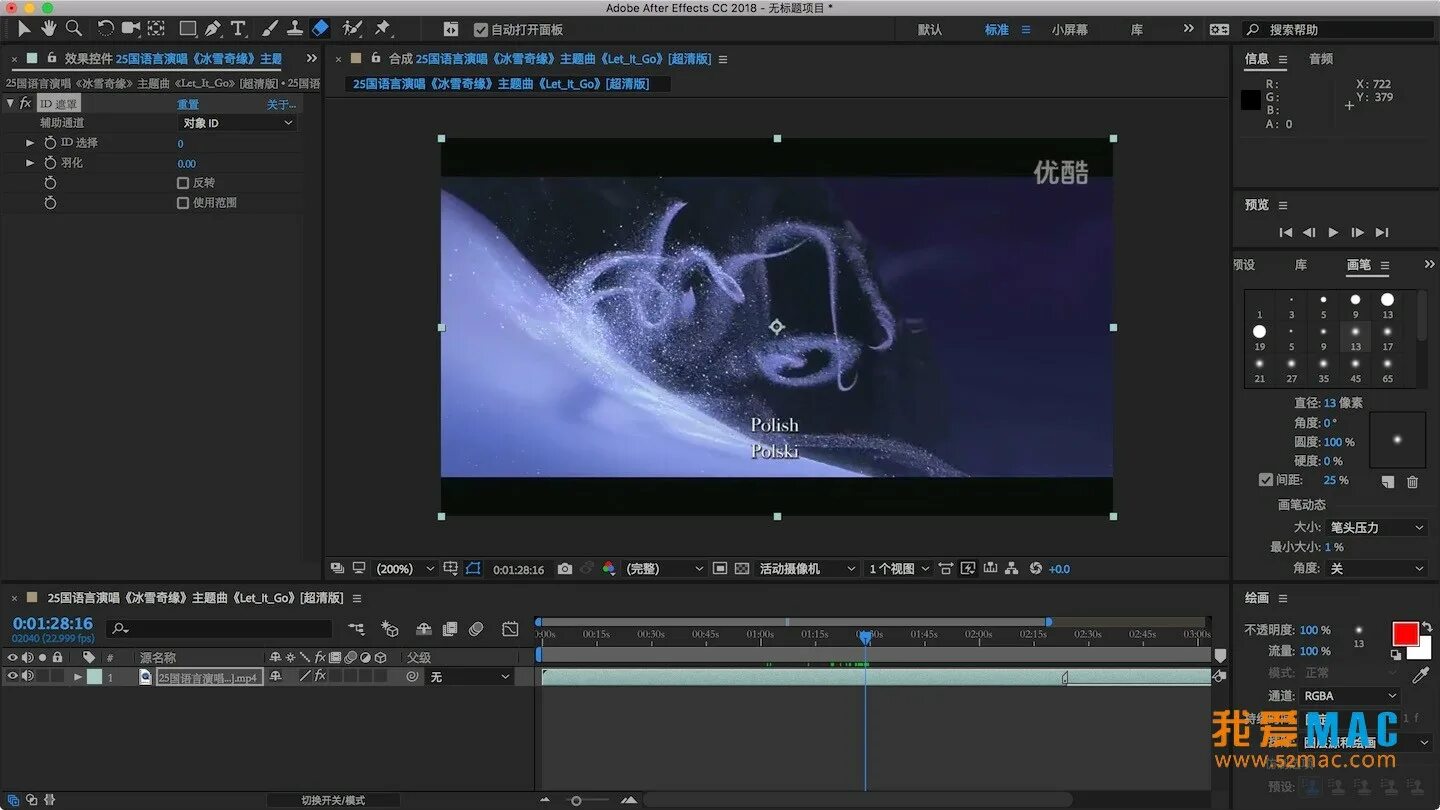Toggle mask and shape path visibility

[473, 568]
